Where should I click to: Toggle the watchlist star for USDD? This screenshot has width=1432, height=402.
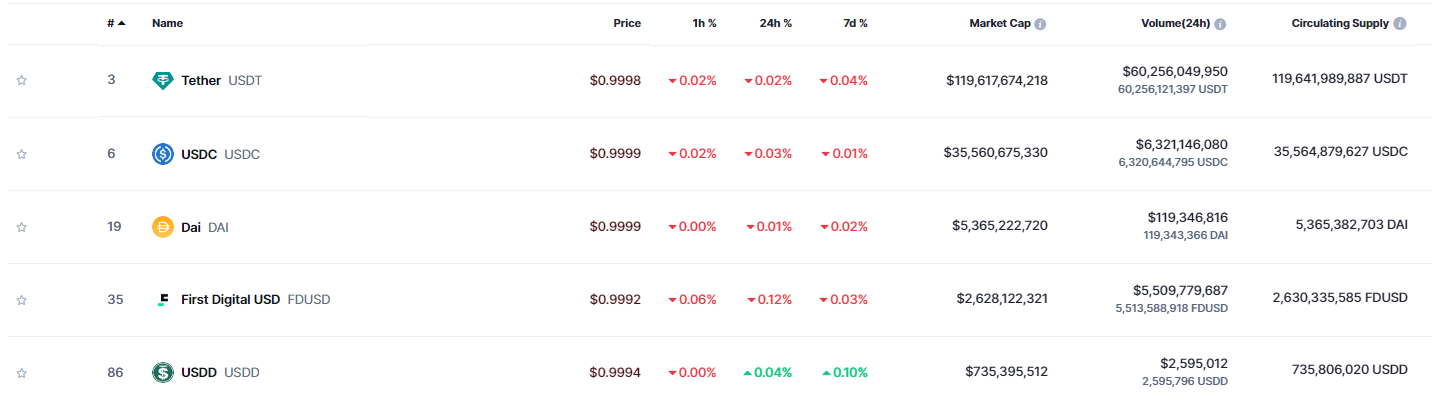(21, 372)
